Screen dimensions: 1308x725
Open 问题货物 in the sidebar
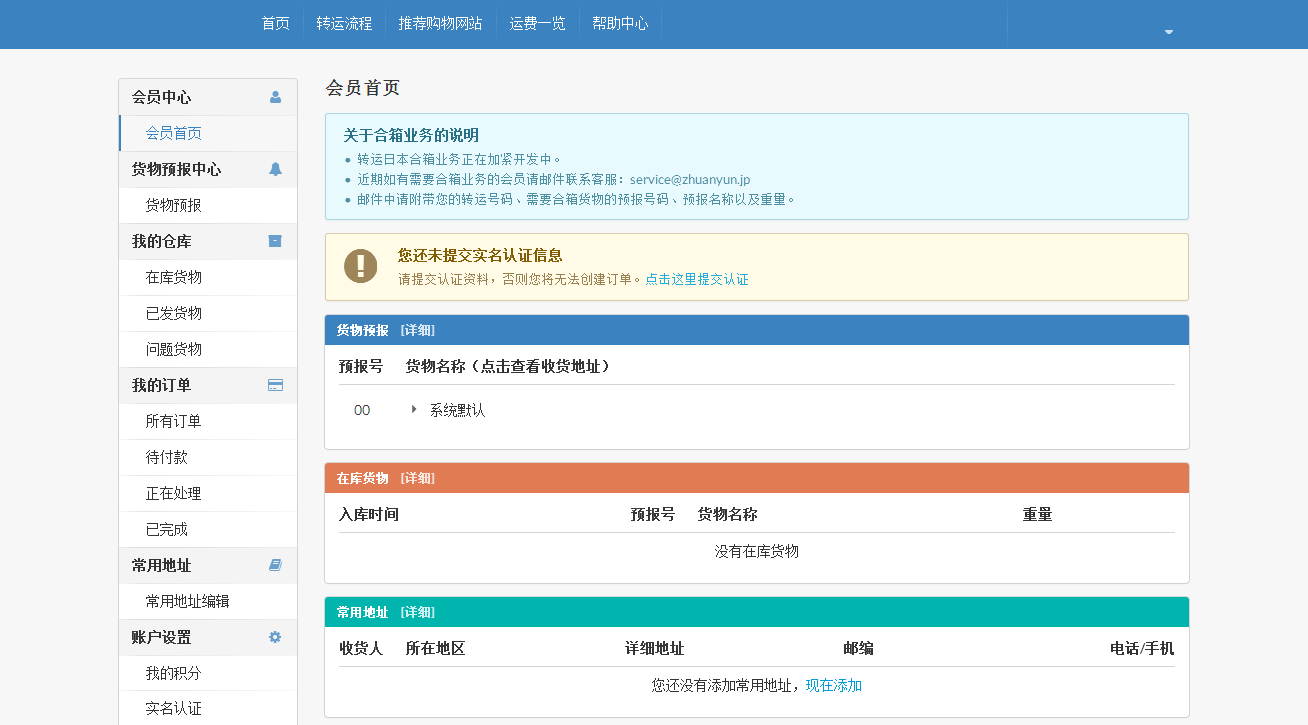pos(208,349)
